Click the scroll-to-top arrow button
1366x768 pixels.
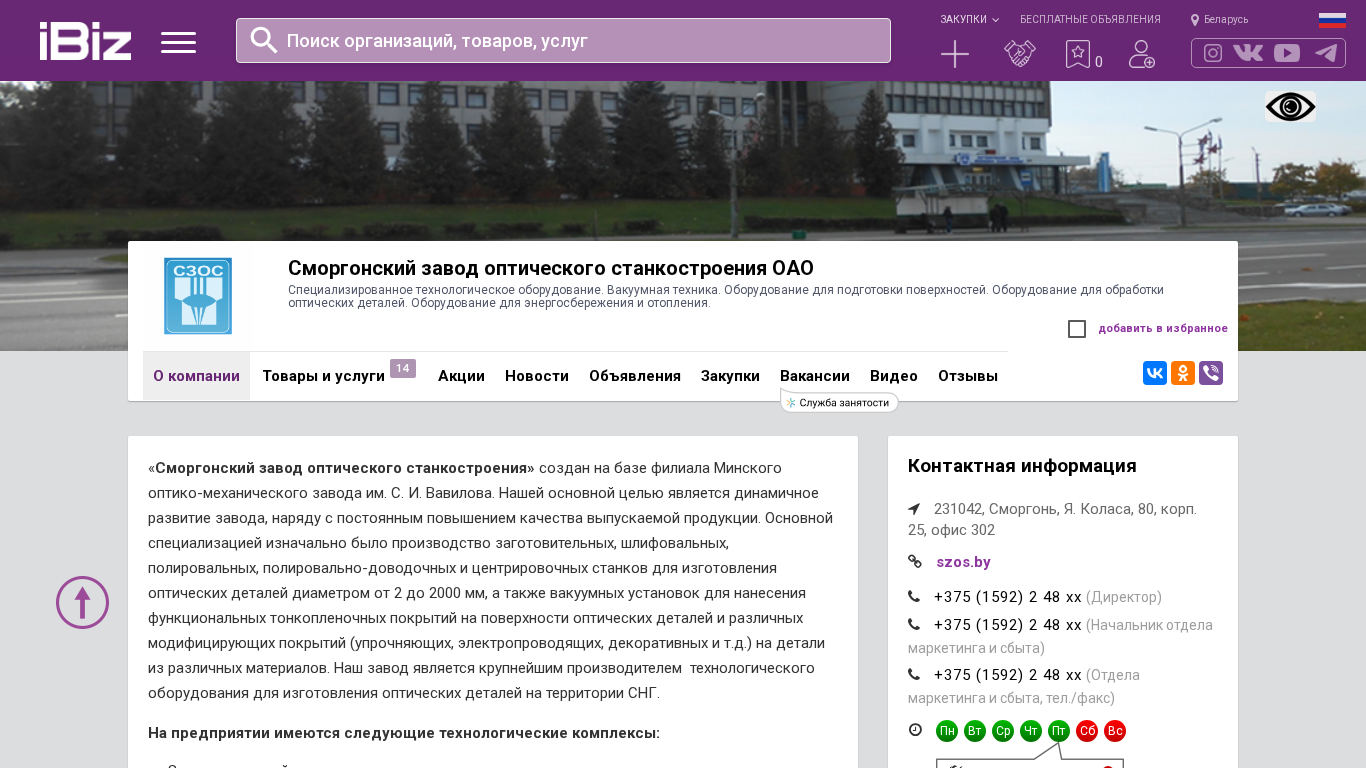[x=82, y=602]
